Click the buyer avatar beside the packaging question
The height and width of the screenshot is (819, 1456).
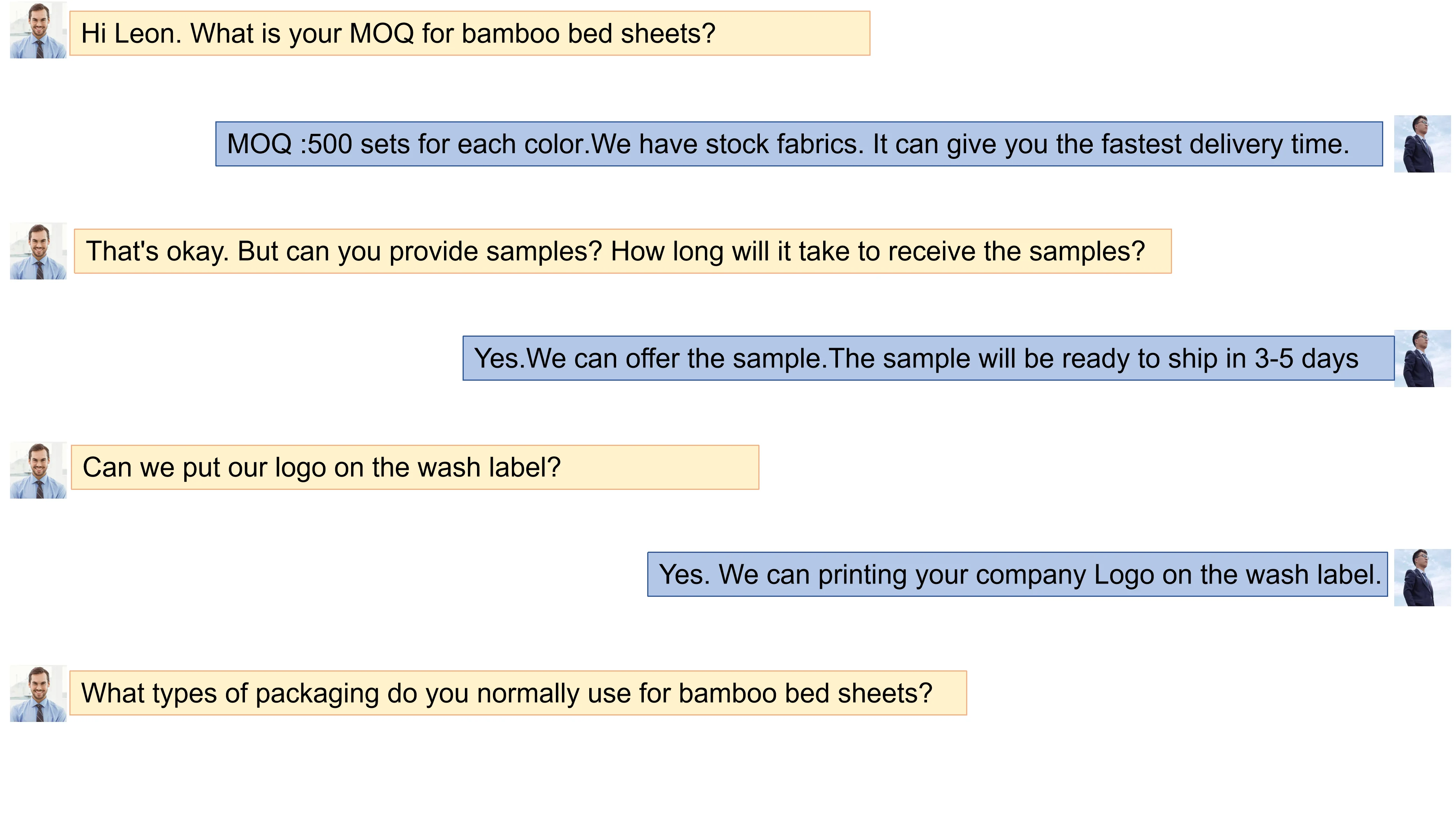[x=38, y=693]
